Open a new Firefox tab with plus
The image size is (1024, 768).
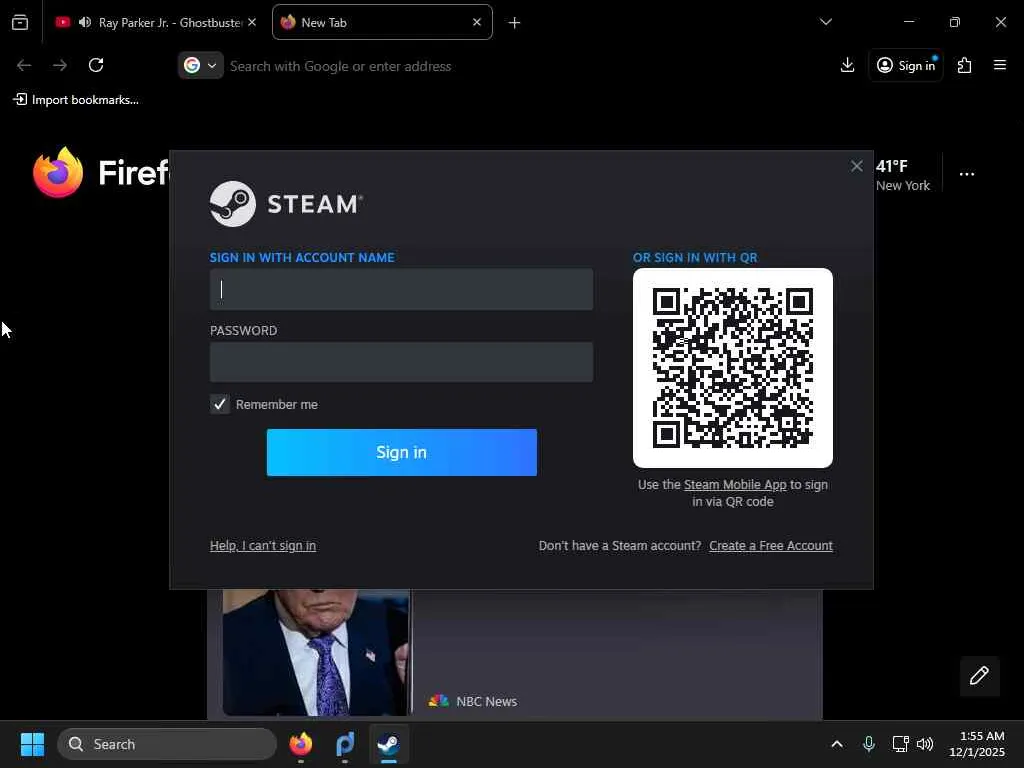(x=515, y=23)
